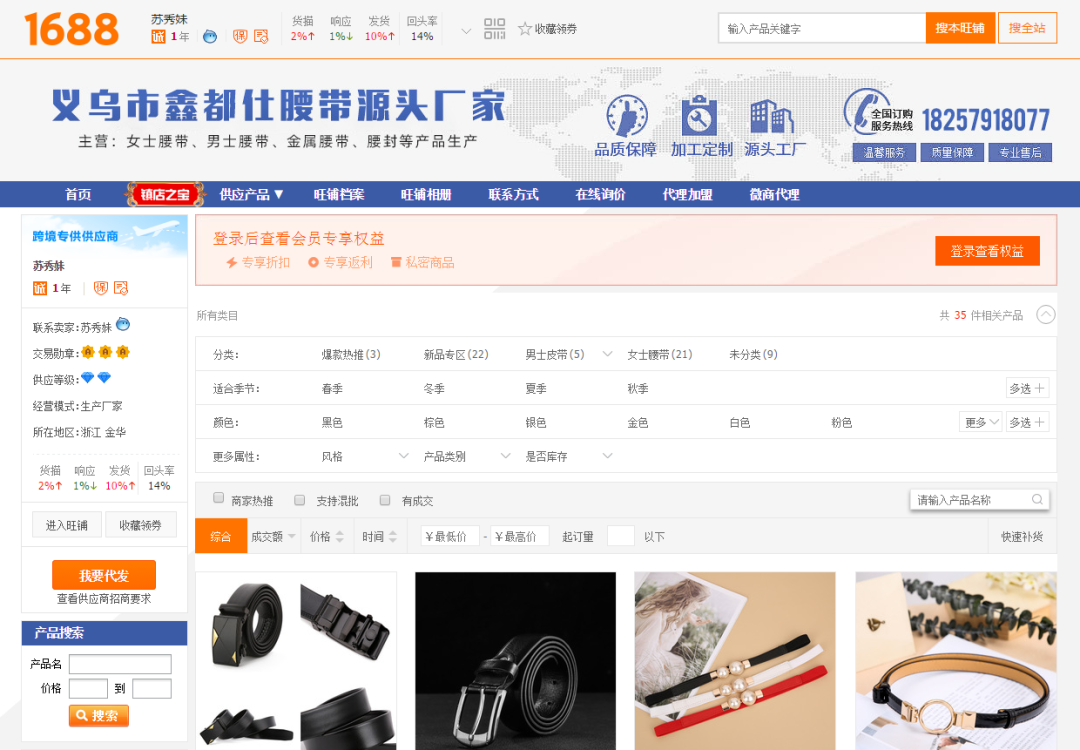
Task: Open the 风格 attribute dropdown
Action: pos(365,456)
